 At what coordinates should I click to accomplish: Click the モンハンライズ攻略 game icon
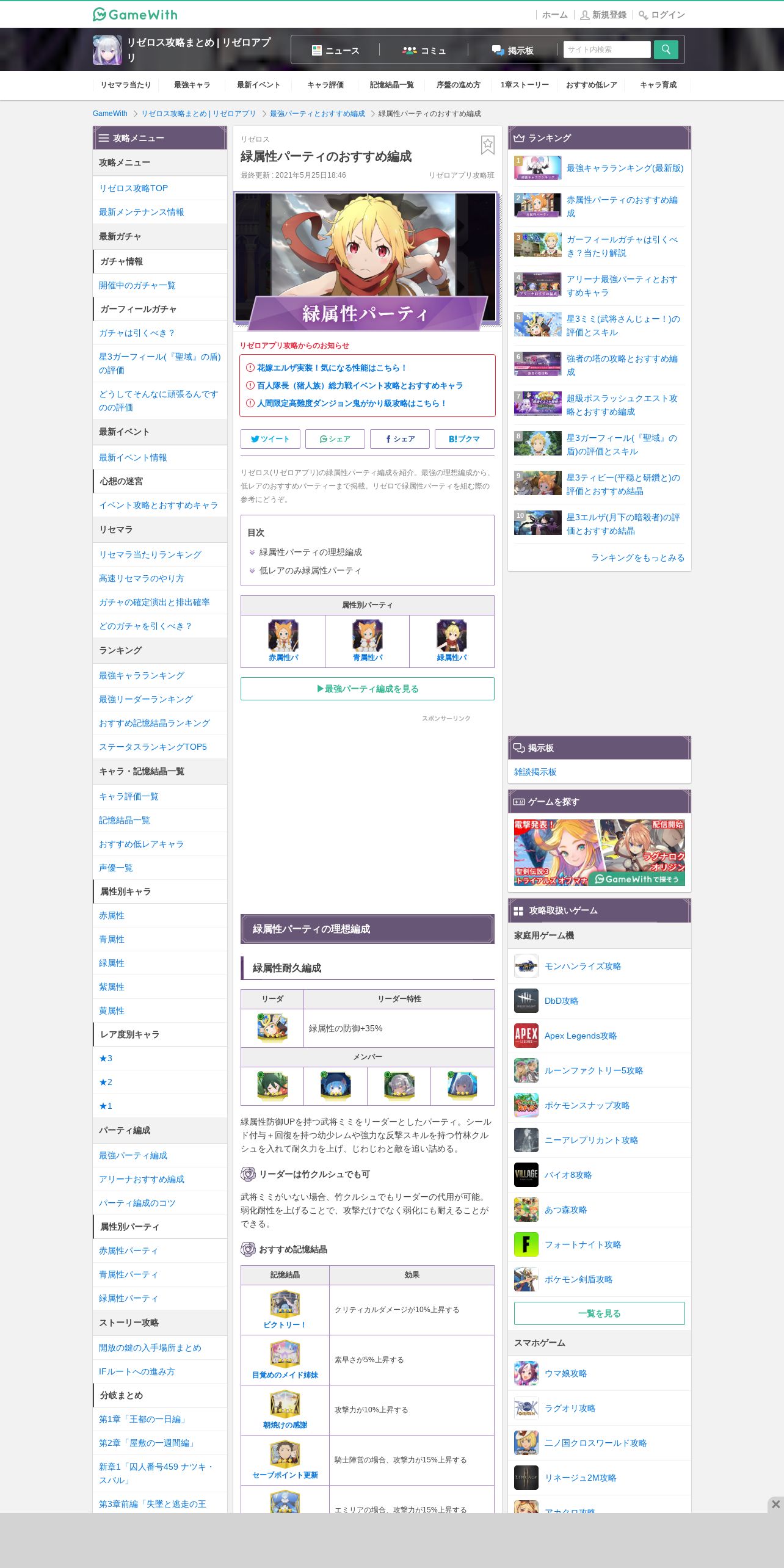(526, 966)
